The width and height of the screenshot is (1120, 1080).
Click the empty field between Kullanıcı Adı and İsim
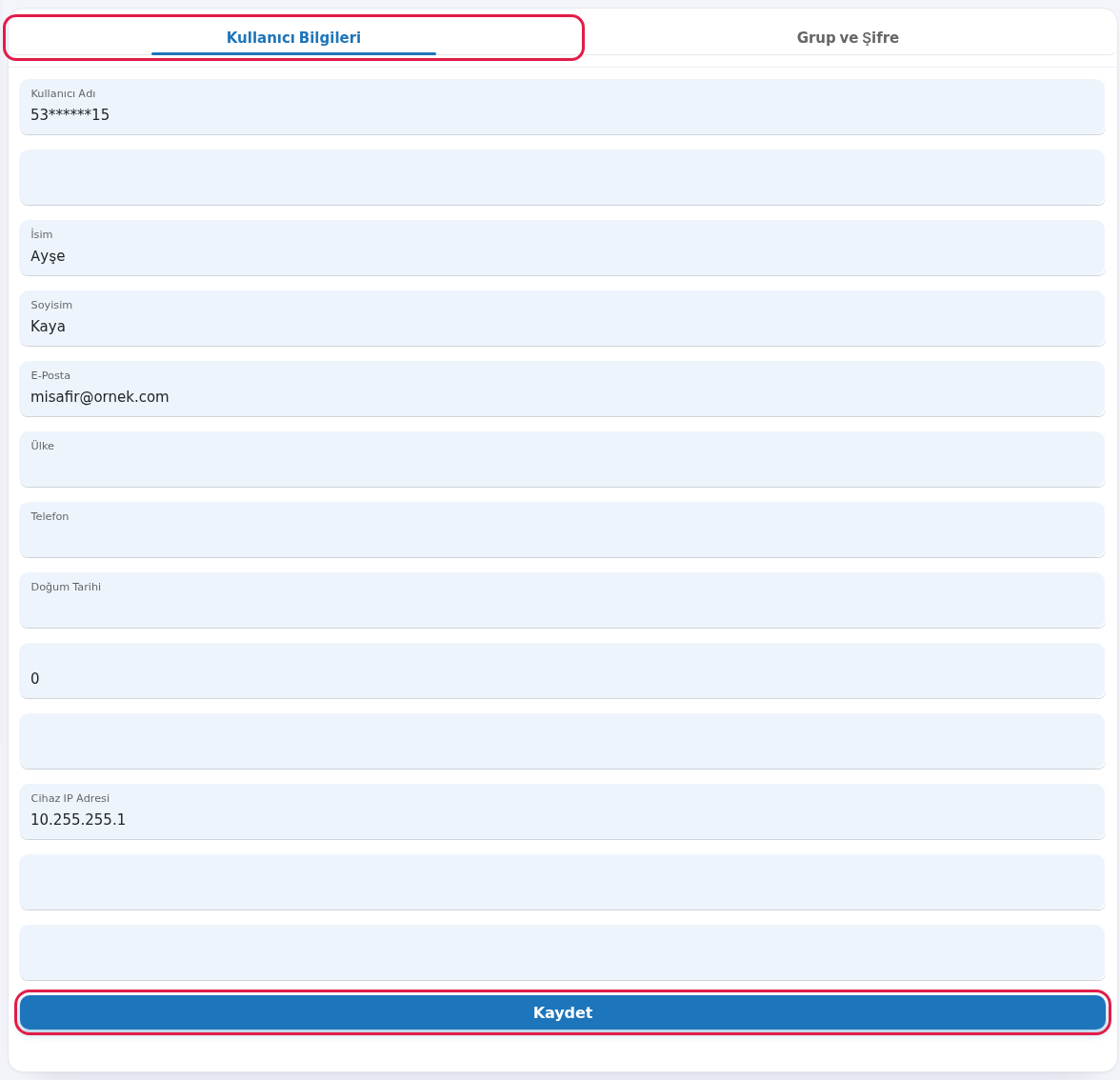562,178
